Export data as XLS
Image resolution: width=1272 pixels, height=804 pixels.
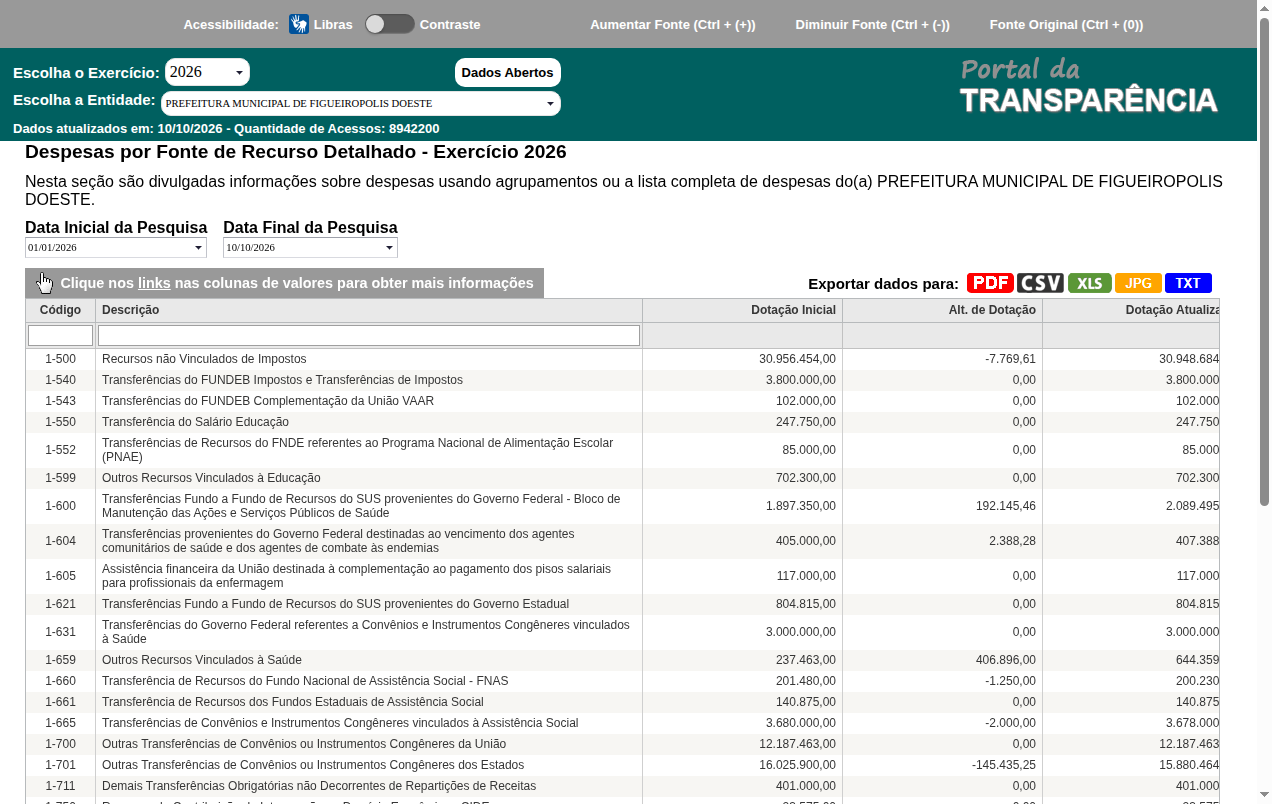click(1090, 283)
